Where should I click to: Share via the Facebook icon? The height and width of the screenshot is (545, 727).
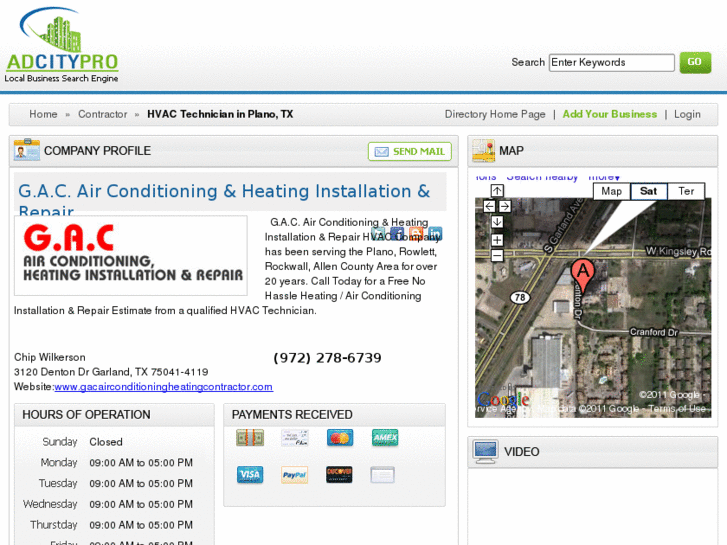(397, 233)
